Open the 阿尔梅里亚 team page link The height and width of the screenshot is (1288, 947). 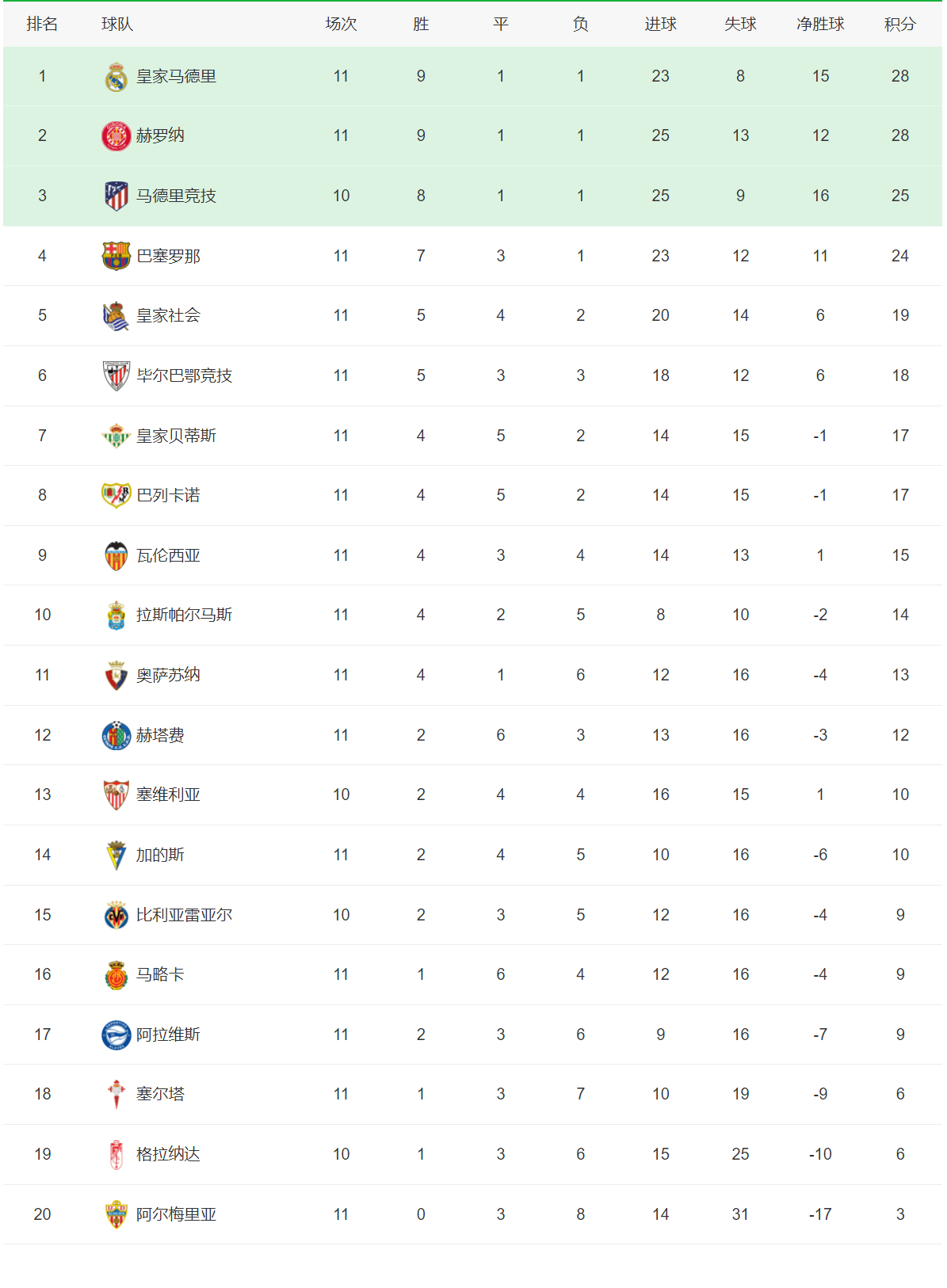point(176,1214)
